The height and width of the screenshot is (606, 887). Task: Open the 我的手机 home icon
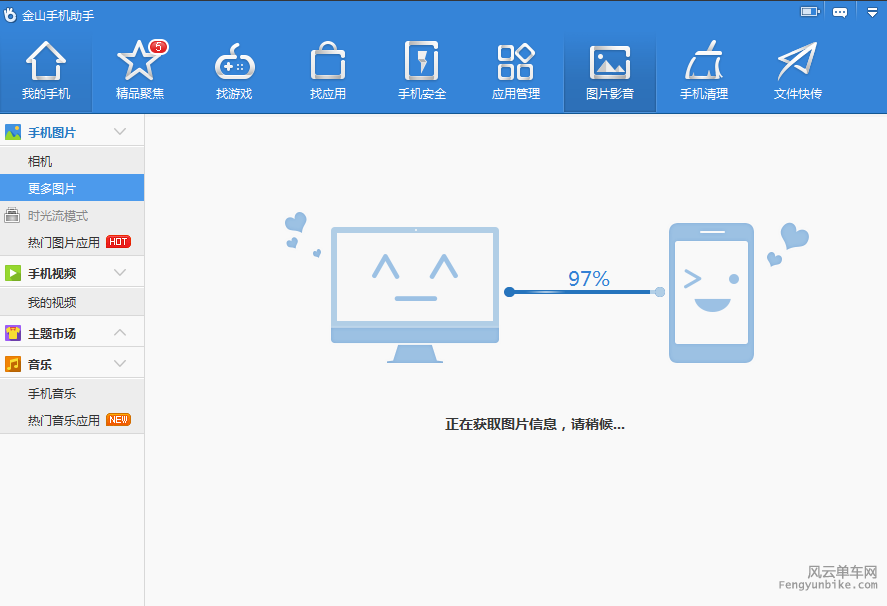[x=46, y=63]
